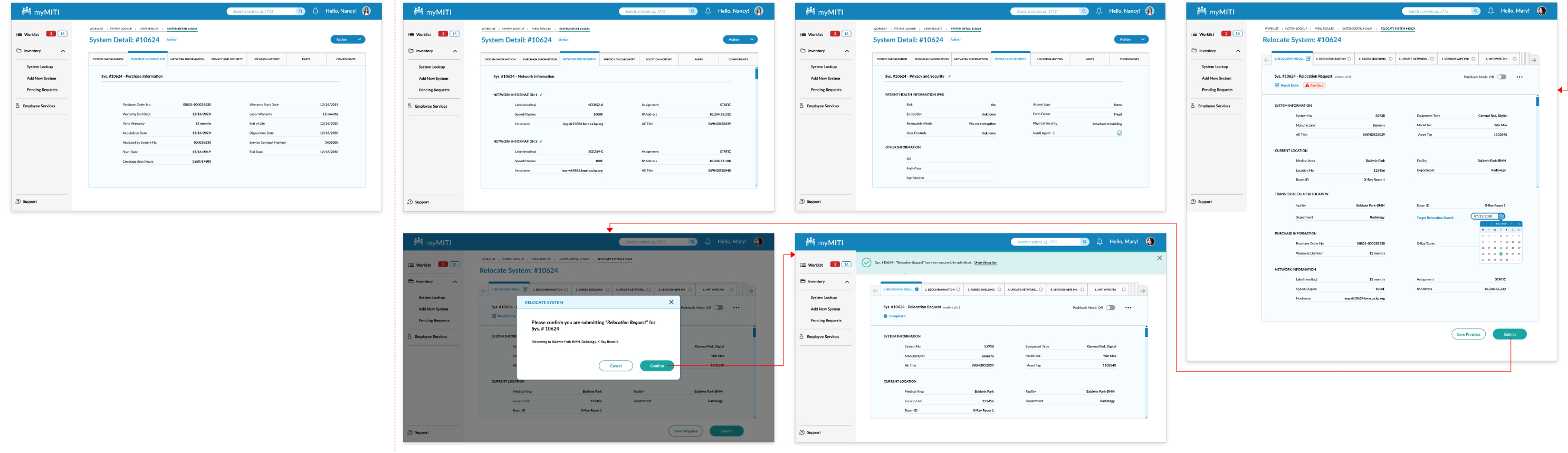Click 'Undo this action' link in success banner
The height and width of the screenshot is (453, 1568).
(986, 262)
